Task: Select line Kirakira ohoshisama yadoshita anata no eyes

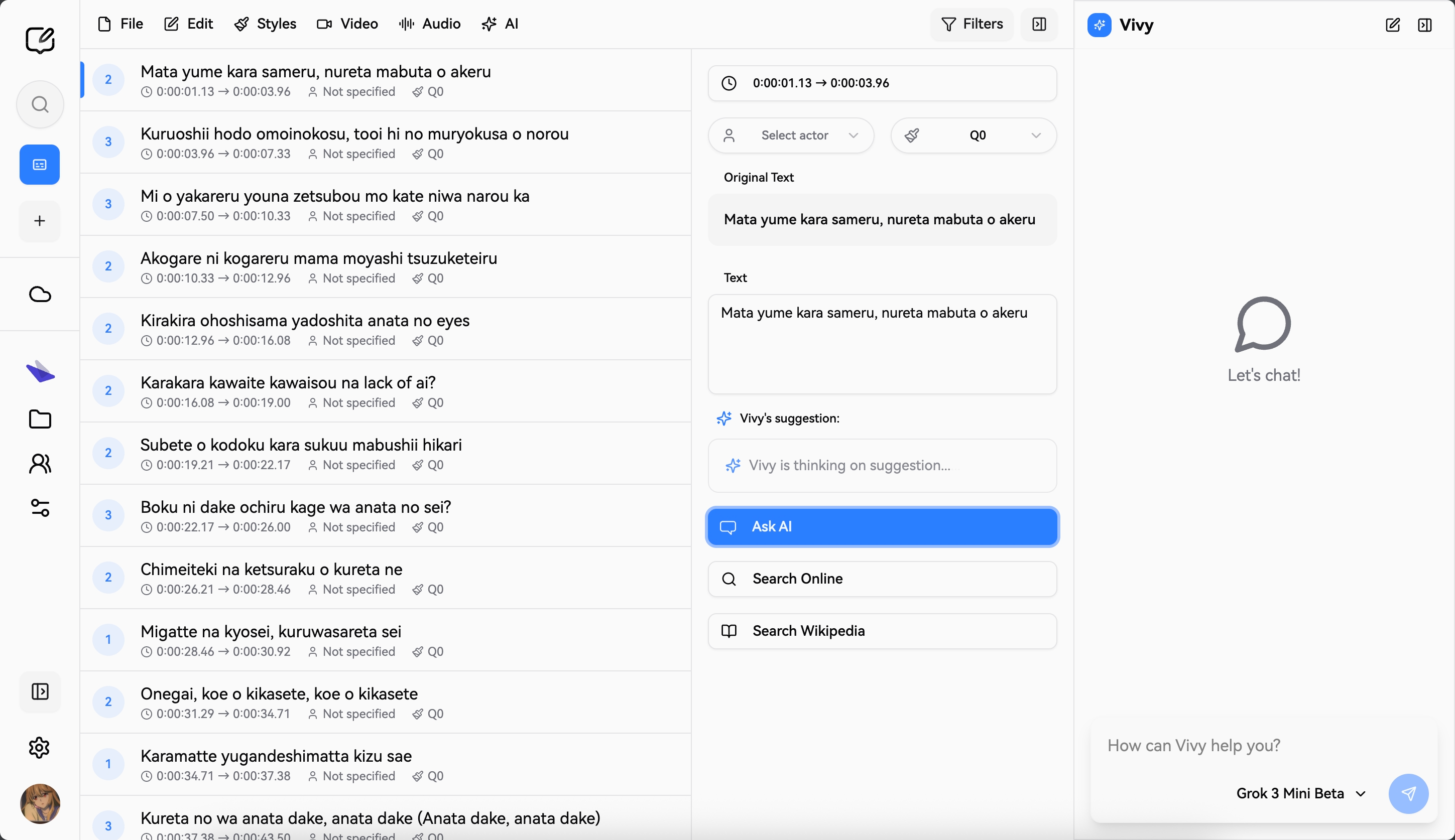Action: point(386,329)
